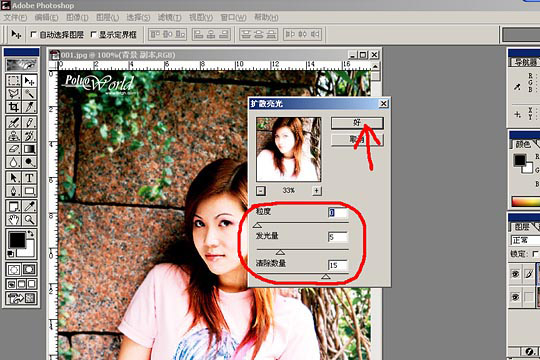Click the align left edges button

[199, 34]
